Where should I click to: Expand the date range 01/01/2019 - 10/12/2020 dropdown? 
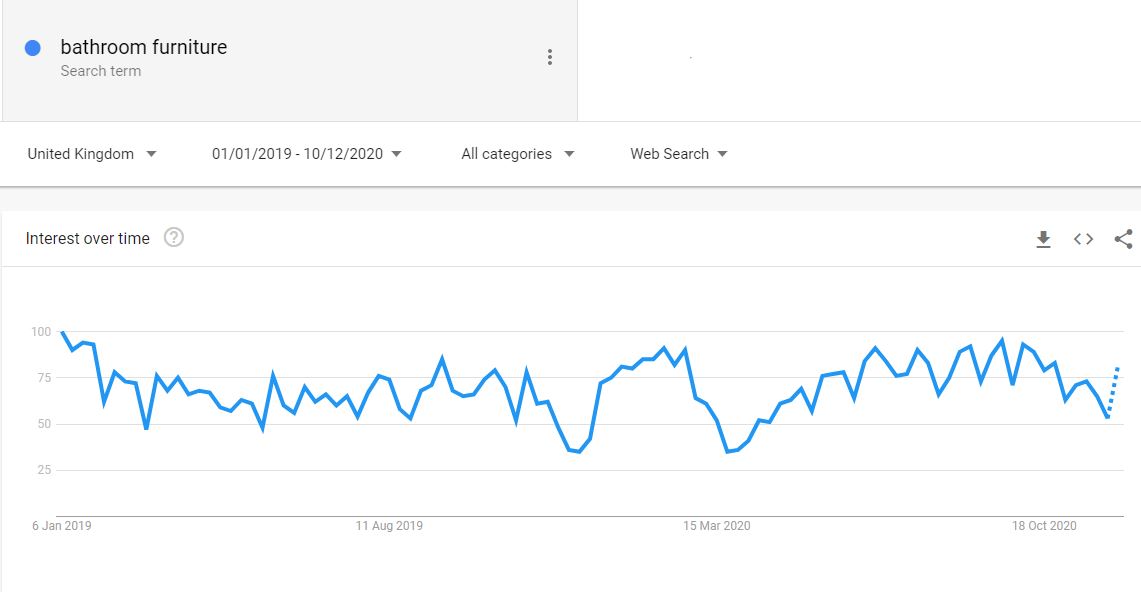click(306, 154)
